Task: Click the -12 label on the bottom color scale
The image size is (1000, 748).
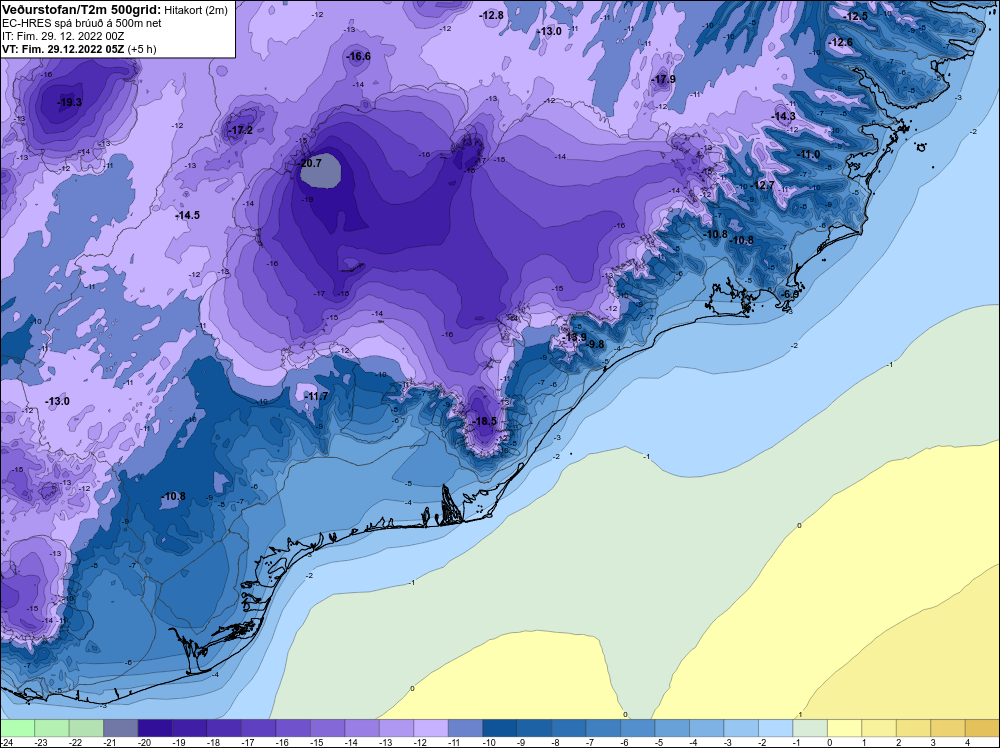Action: coord(421,742)
